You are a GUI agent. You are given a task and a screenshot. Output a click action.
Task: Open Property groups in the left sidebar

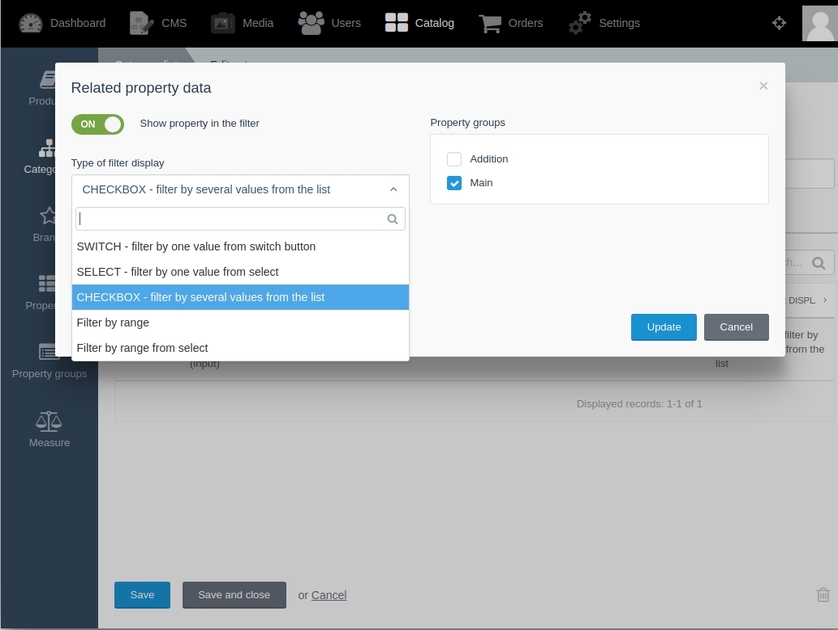[x=49, y=361]
